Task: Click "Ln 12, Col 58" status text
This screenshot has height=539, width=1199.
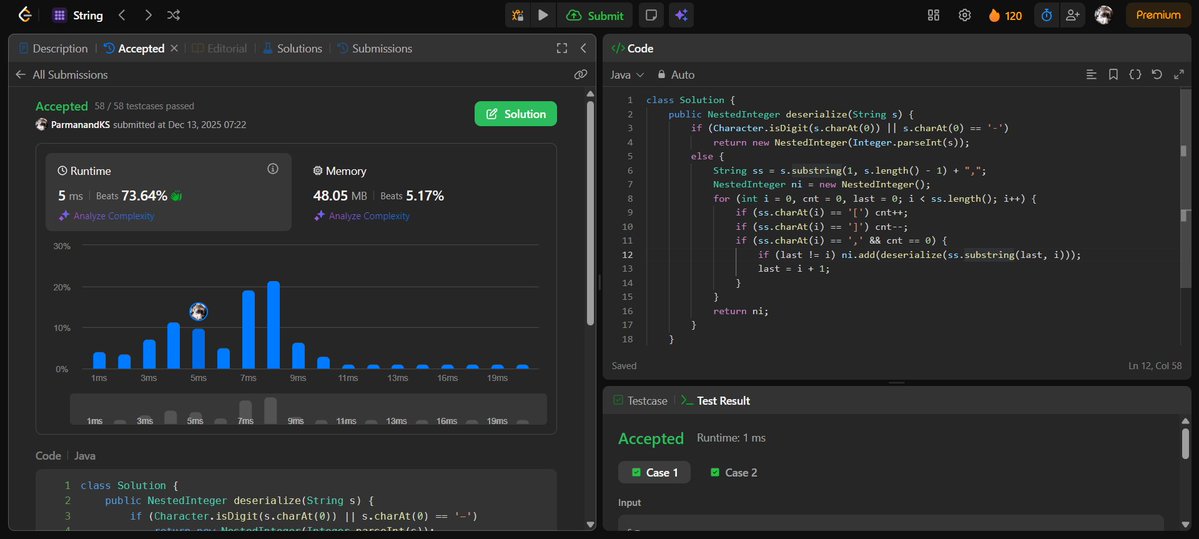Action: click(1155, 365)
